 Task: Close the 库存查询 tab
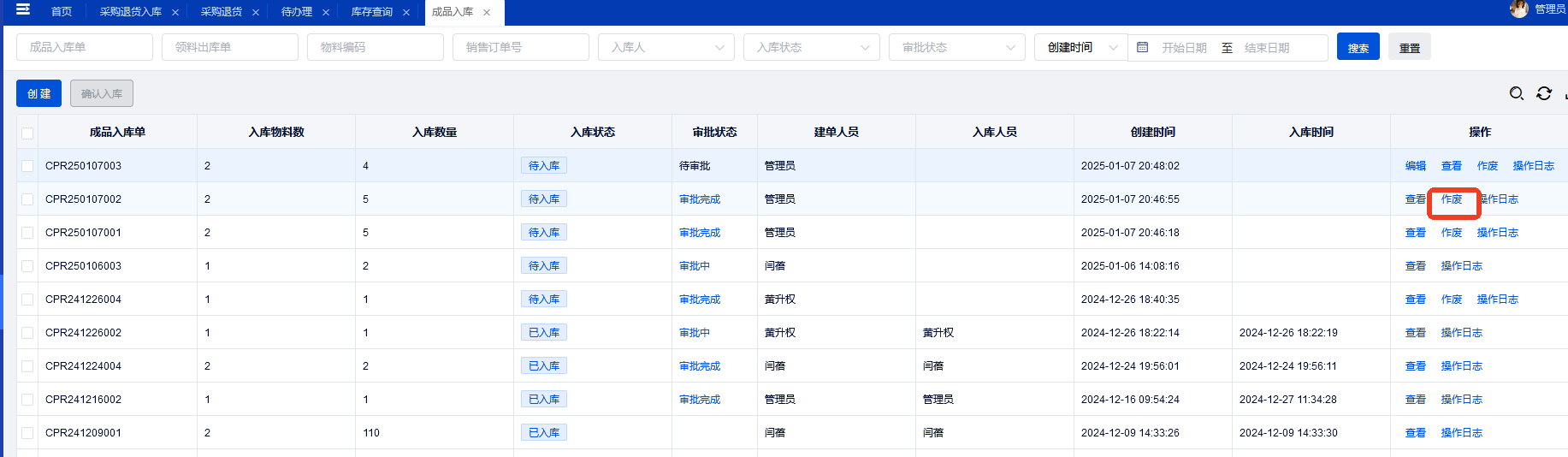[x=406, y=12]
